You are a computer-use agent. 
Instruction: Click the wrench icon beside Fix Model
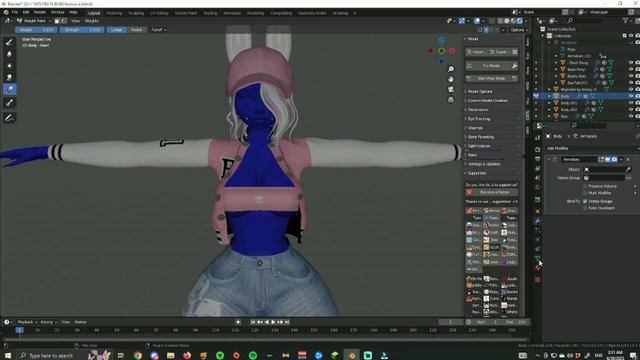point(515,66)
